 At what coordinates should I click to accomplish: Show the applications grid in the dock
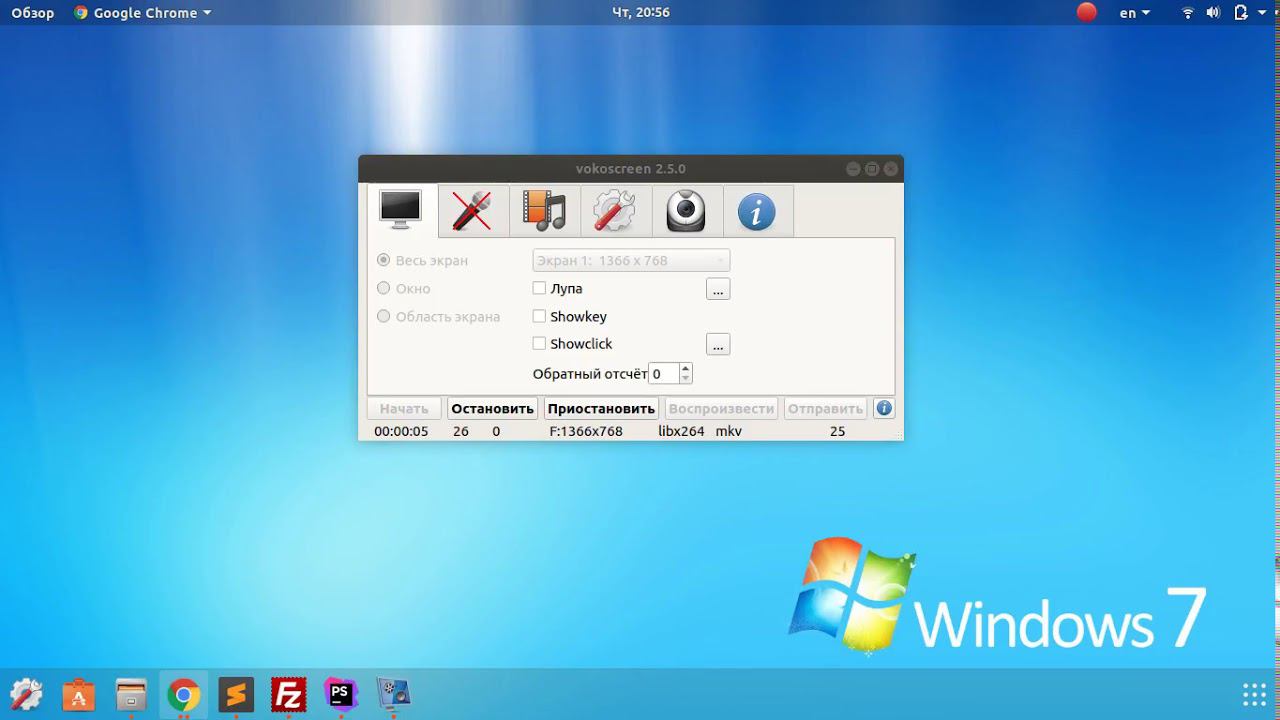coord(1254,694)
